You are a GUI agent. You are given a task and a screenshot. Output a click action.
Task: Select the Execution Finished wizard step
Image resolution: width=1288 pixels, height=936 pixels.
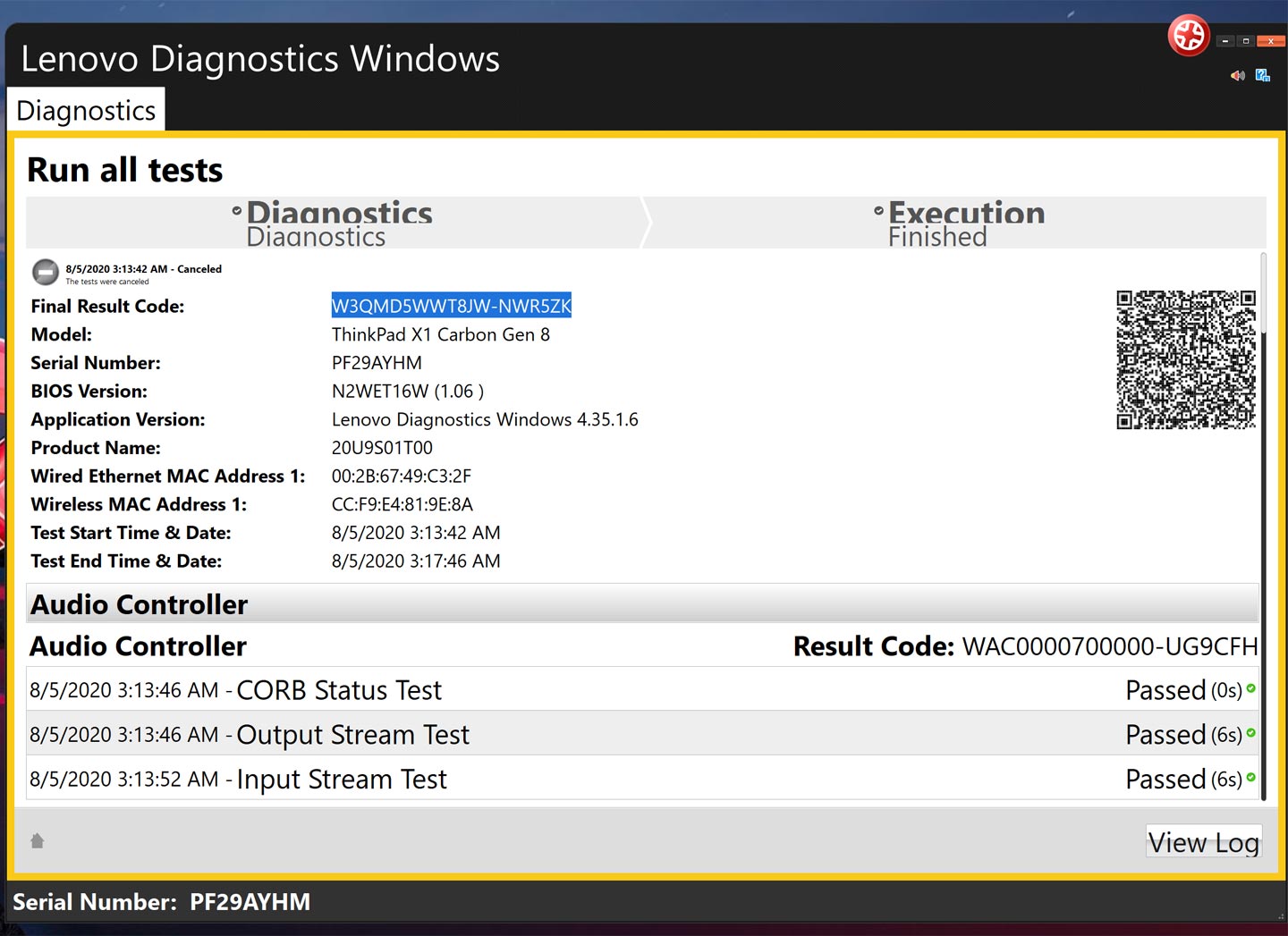pos(957,223)
